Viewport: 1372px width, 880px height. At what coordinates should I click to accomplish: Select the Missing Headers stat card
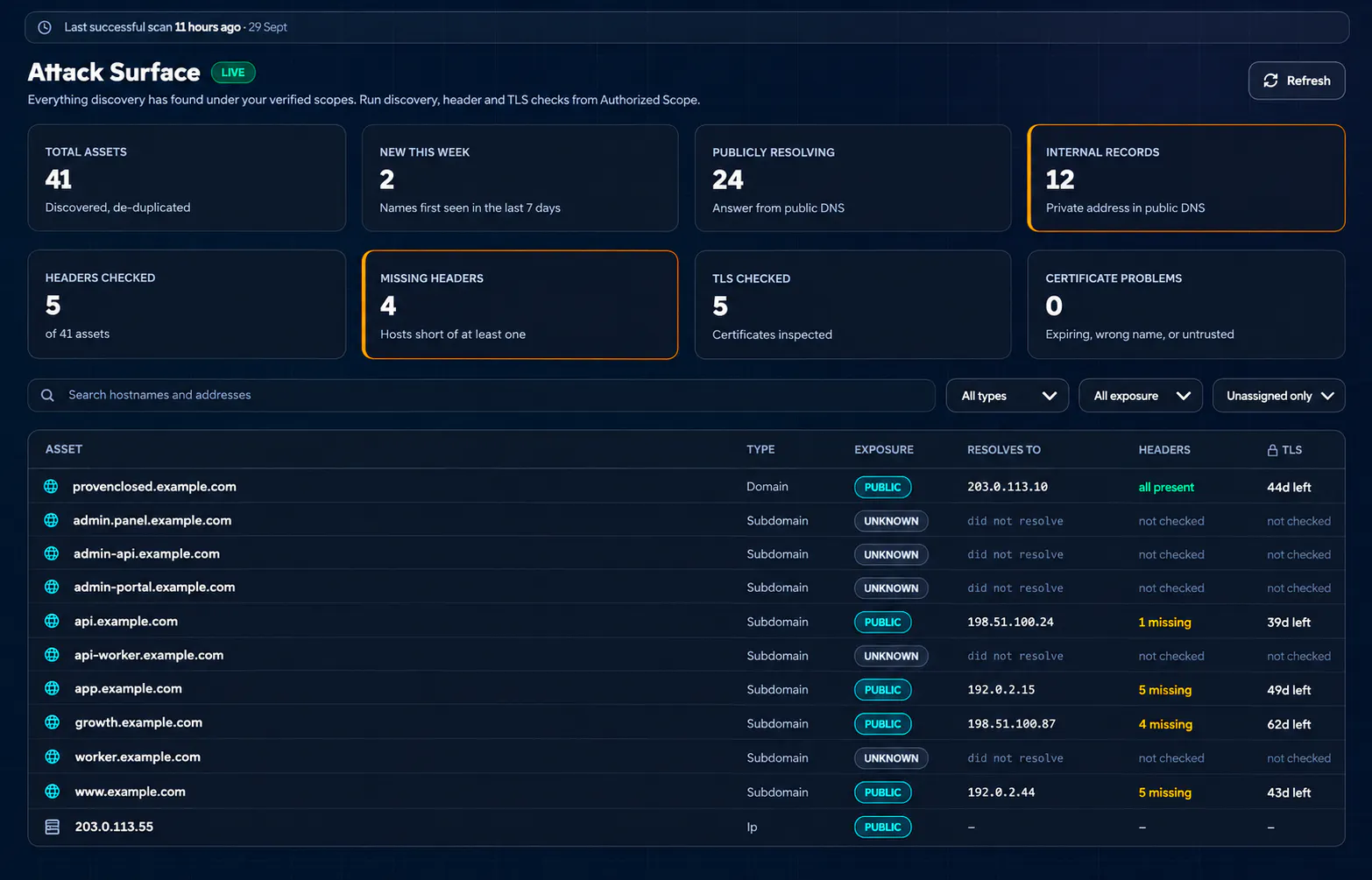point(520,305)
